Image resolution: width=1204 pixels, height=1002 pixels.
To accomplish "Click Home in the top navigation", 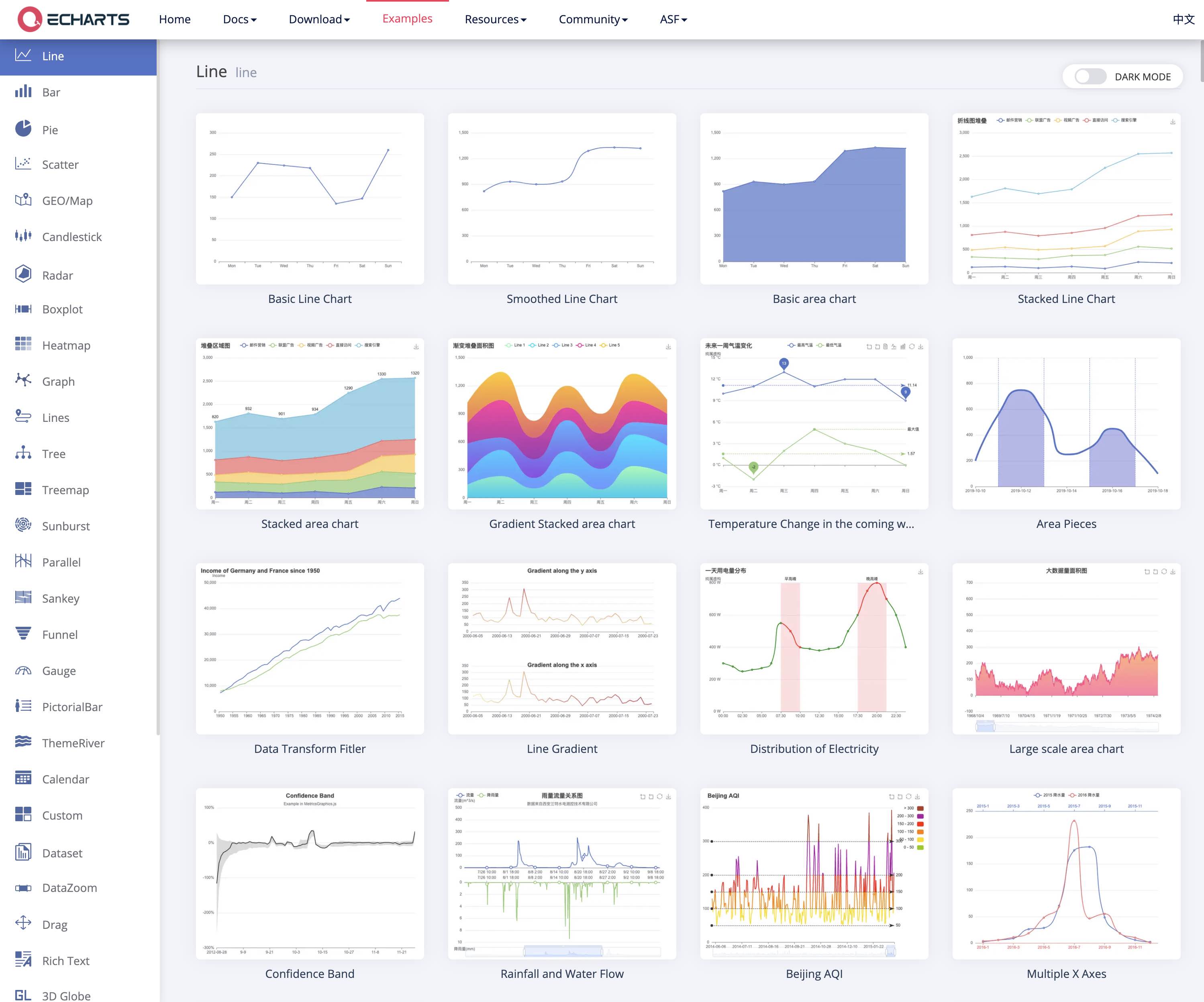I will pos(174,19).
